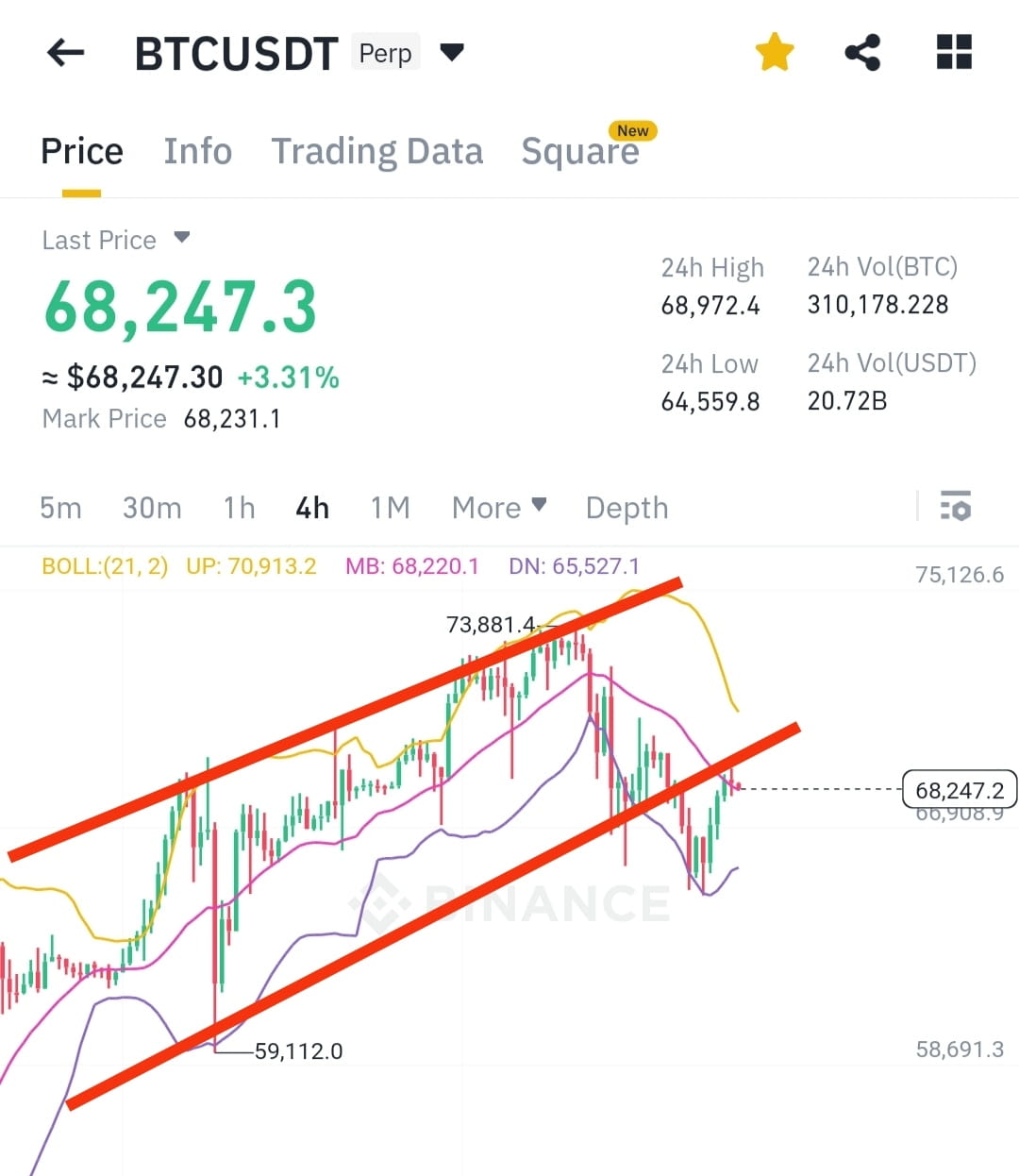1019x1176 pixels.
Task: Switch to the Info tab
Action: point(198,151)
